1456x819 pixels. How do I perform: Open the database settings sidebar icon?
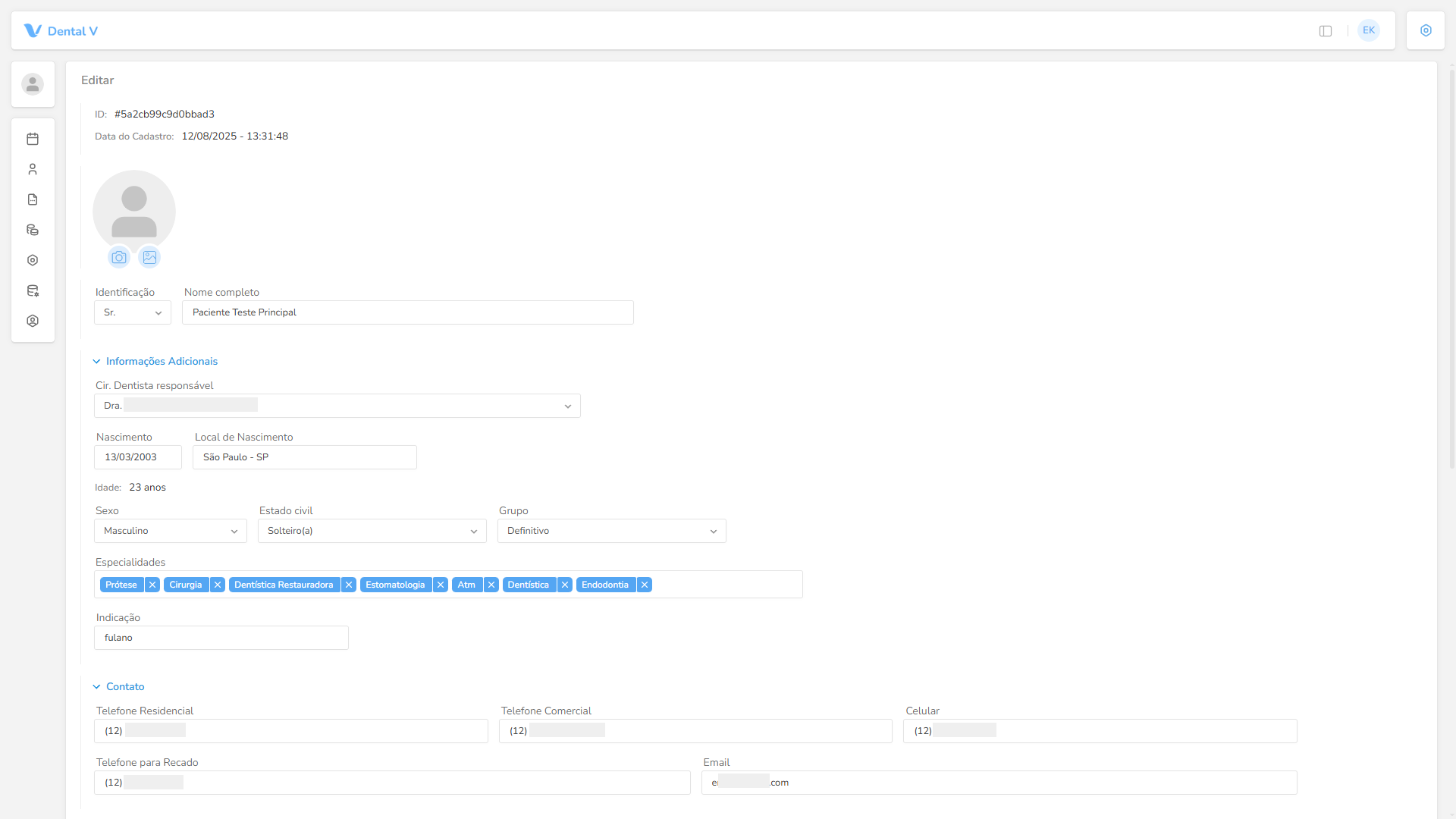(33, 290)
